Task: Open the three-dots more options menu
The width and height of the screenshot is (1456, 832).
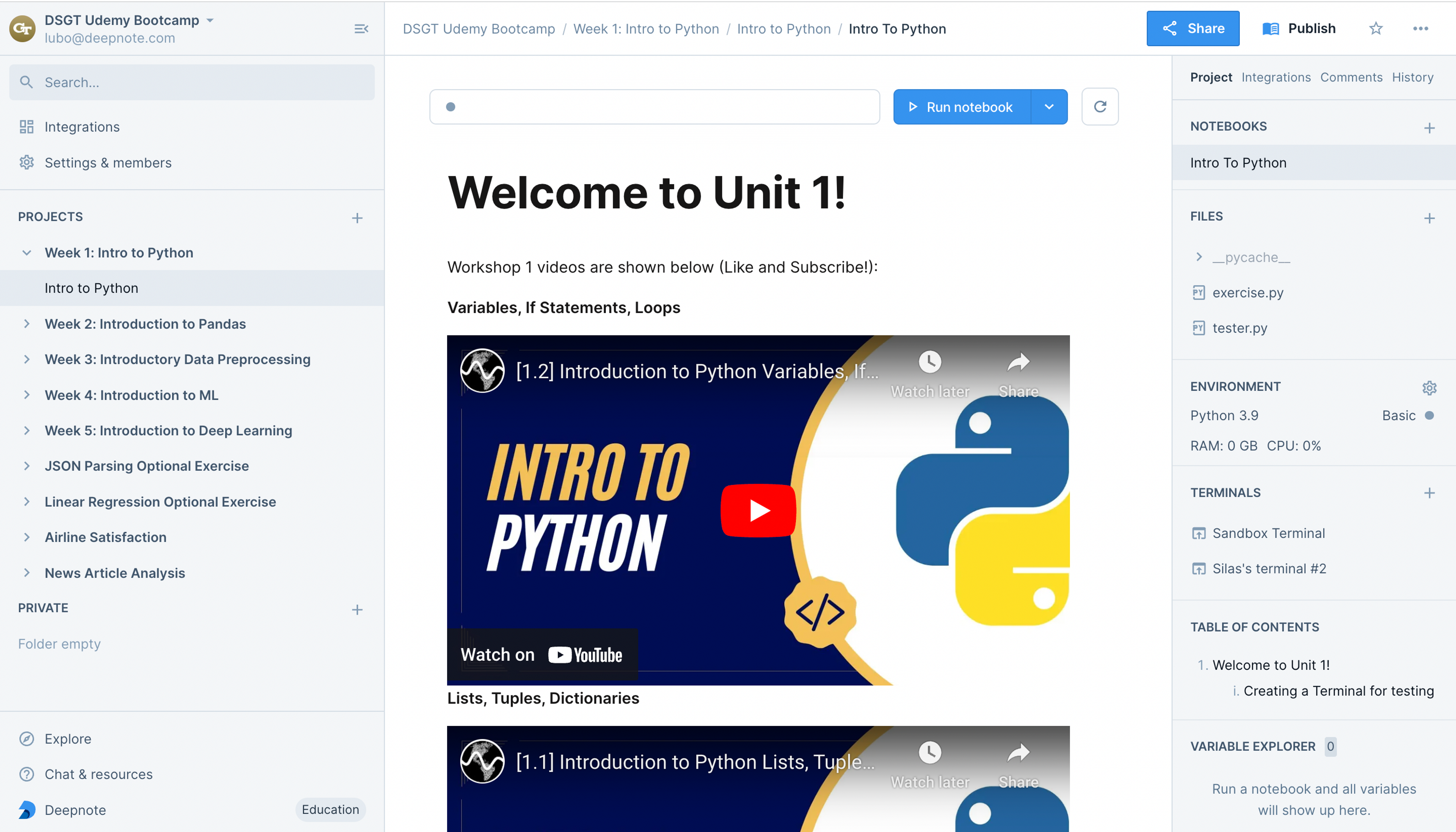Action: point(1421,28)
